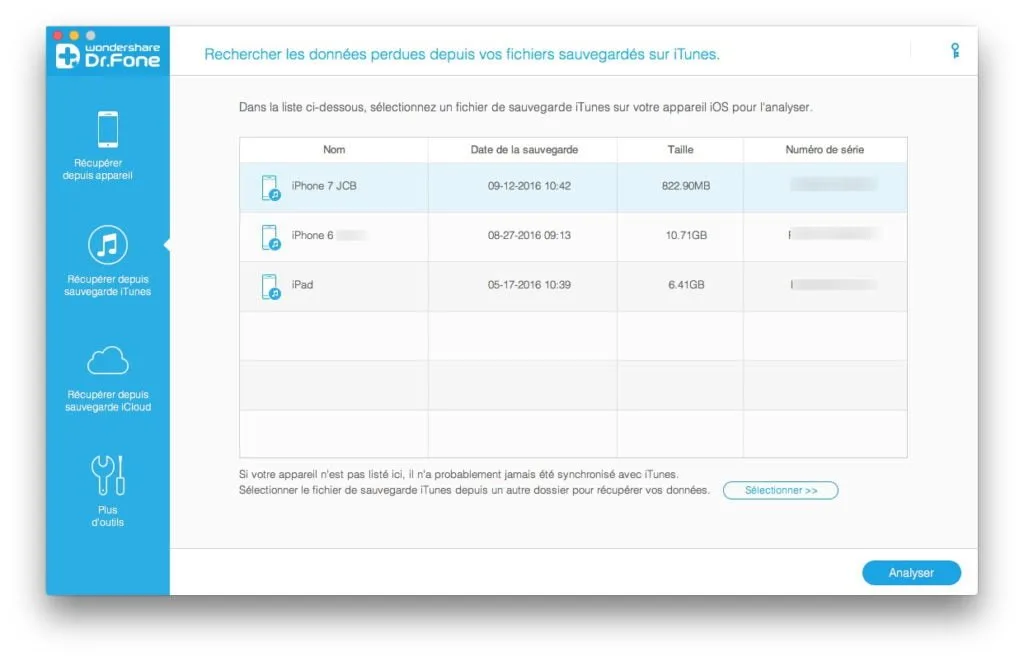This screenshot has width=1024, height=661.
Task: Click the blurred serial number of iPhone 7 JCB
Action: (x=833, y=185)
